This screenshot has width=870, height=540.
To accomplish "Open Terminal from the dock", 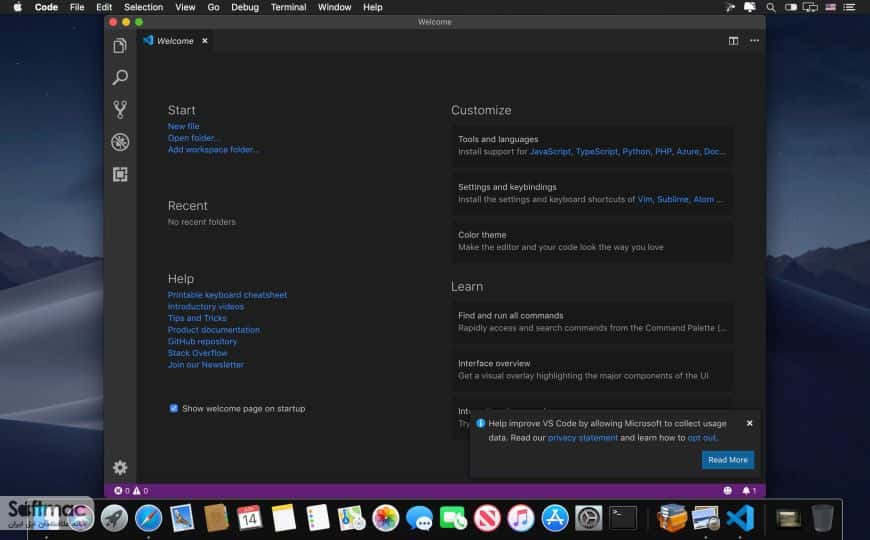I will point(623,518).
